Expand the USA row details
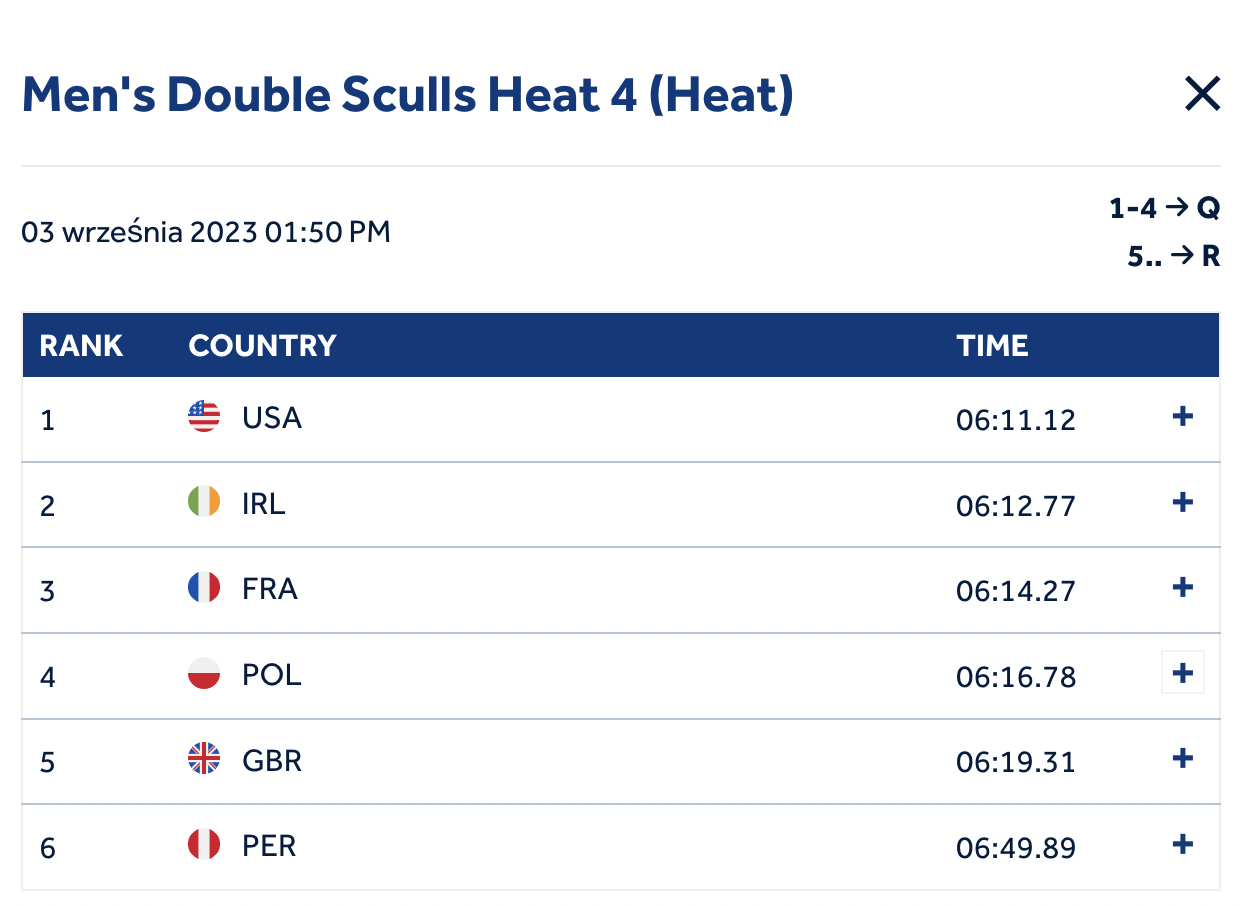 (1183, 416)
